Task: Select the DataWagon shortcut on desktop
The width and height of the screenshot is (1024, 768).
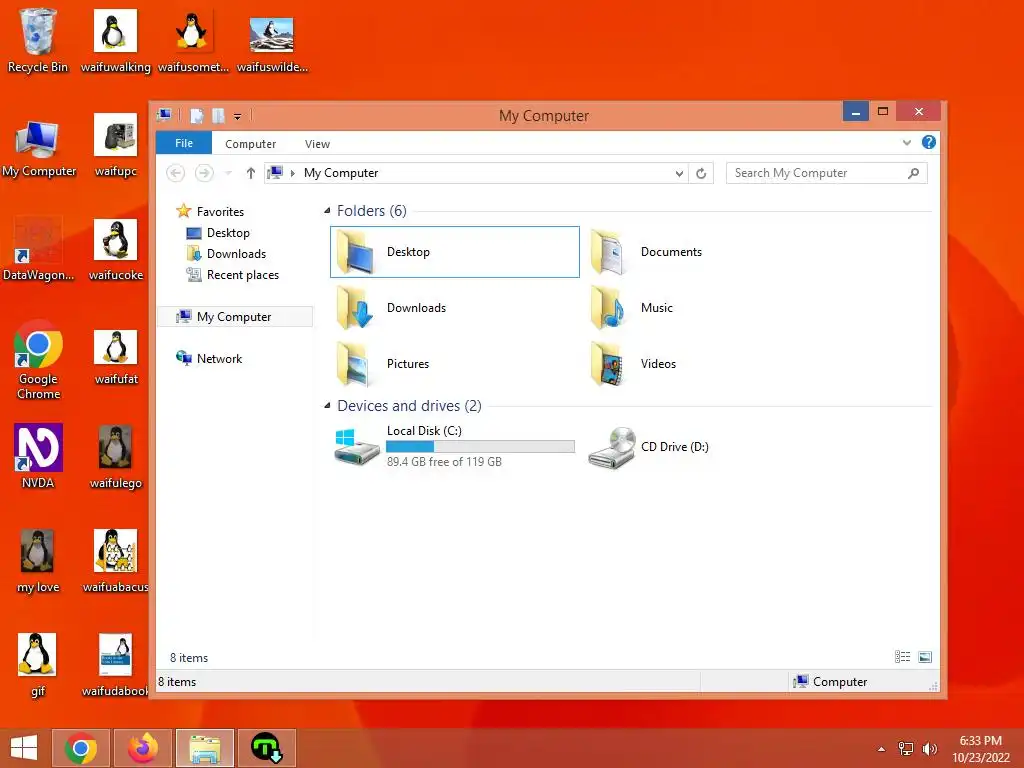Action: point(38,249)
